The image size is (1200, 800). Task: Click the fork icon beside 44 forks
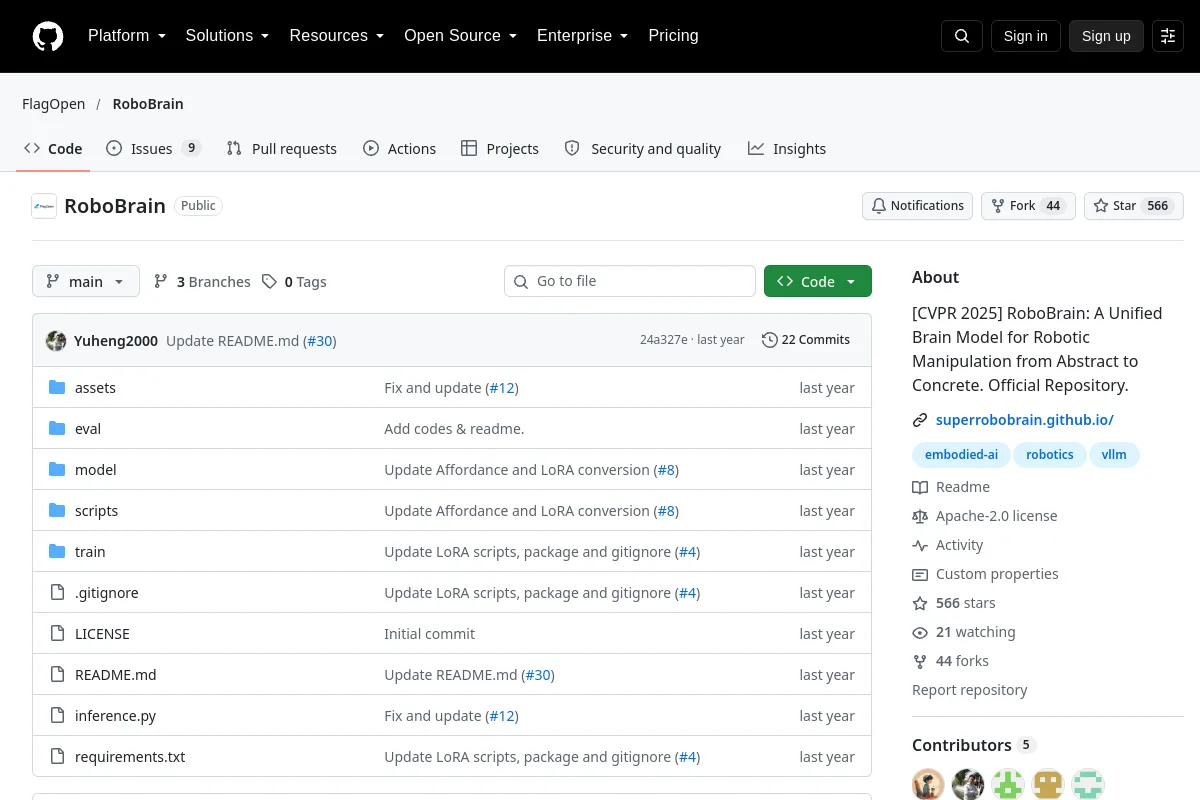920,661
